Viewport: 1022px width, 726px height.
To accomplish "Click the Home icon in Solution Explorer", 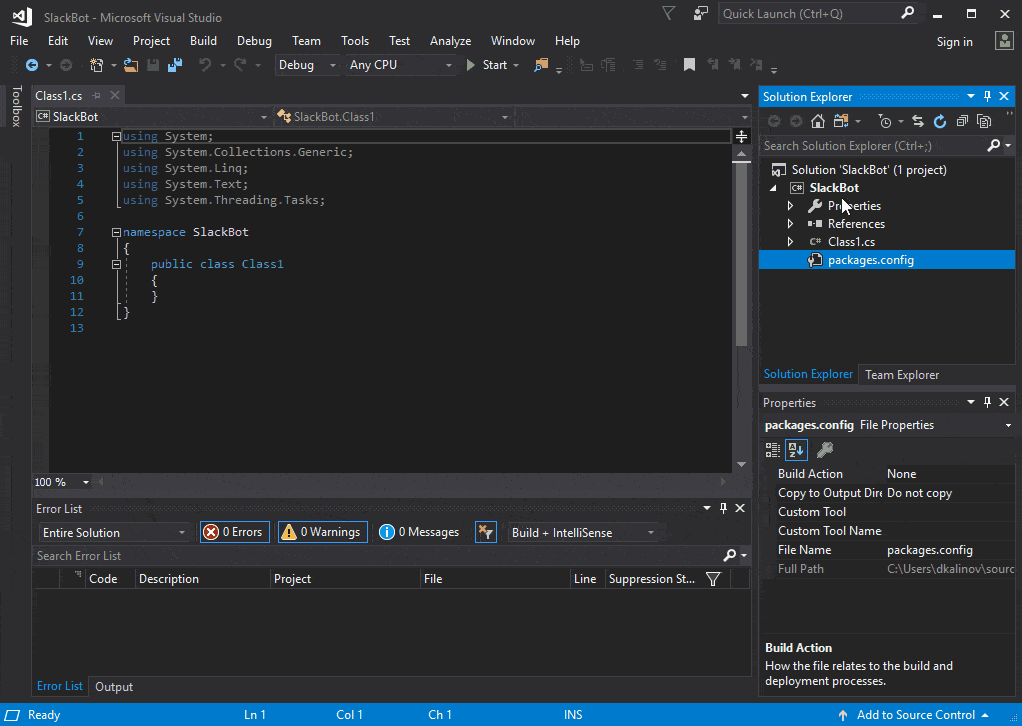I will pos(817,121).
